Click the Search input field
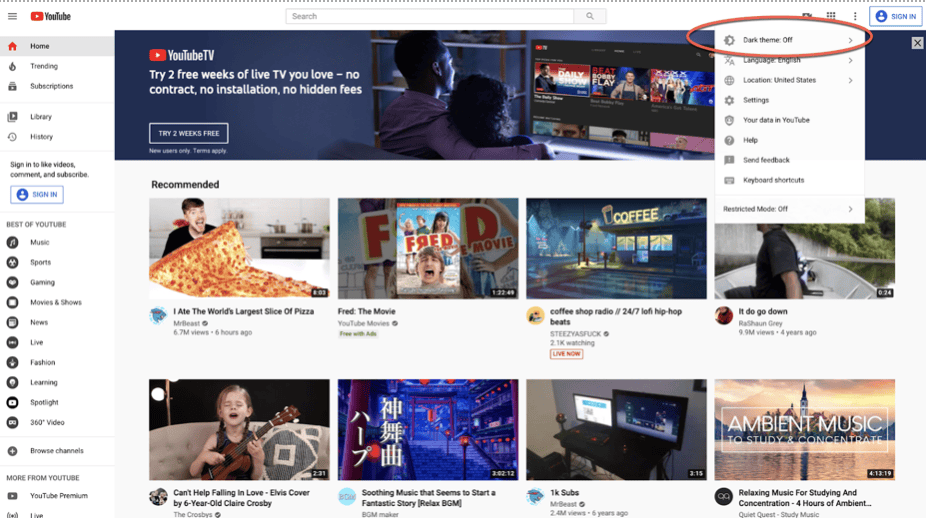This screenshot has height=522, width=926. 430,17
